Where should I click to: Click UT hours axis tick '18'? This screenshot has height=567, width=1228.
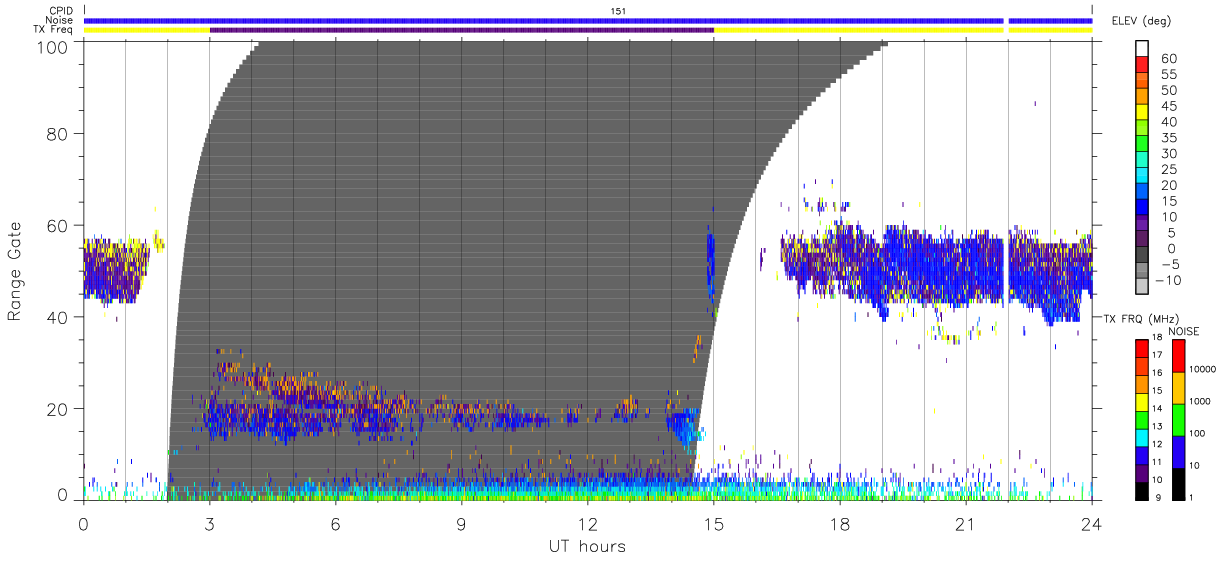coord(839,523)
